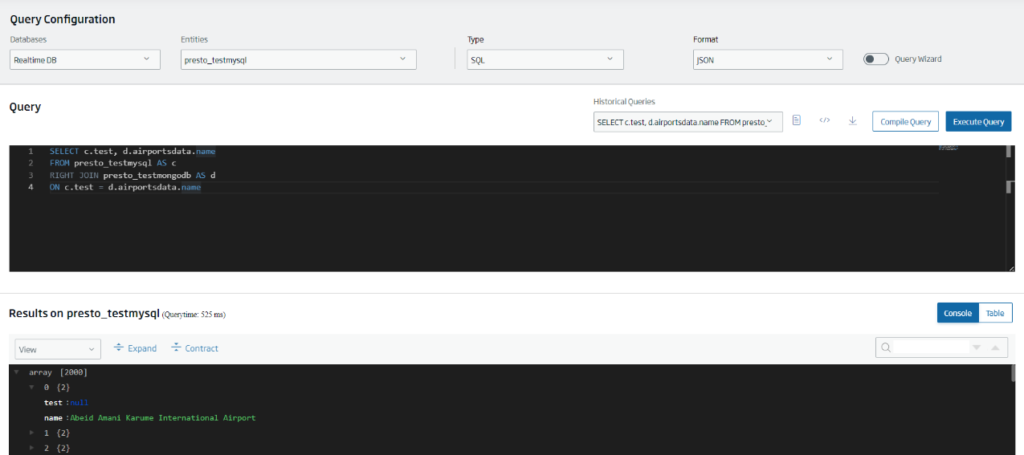The image size is (1024, 455).
Task: Click the Compile Query button
Action: click(x=905, y=121)
